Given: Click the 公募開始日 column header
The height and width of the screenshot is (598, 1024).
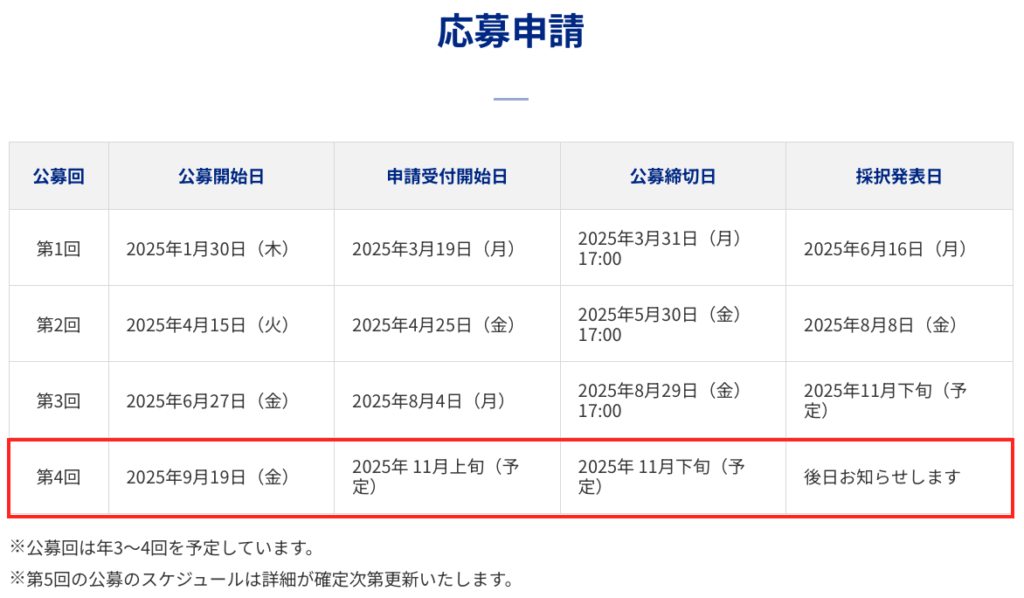Looking at the screenshot, I should point(221,177).
